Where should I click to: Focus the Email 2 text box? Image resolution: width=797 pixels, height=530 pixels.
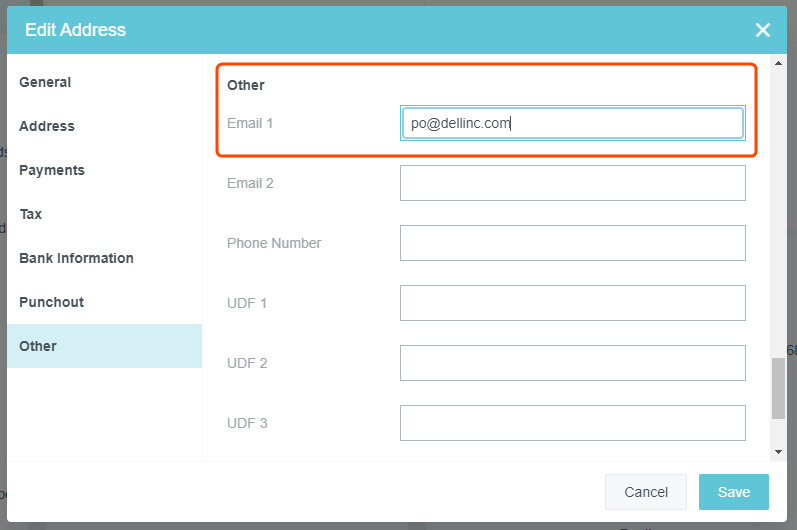point(572,183)
